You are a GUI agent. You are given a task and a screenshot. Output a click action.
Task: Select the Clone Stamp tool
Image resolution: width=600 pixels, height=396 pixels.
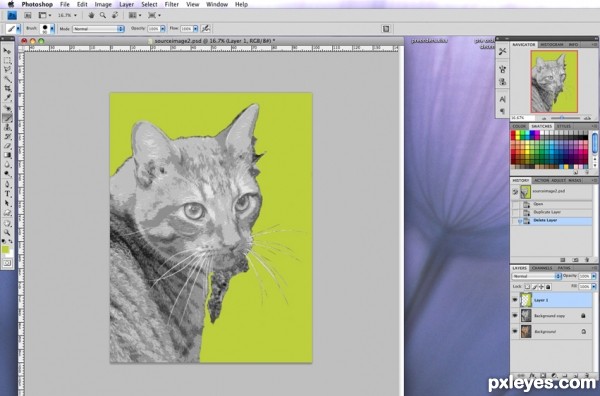[7, 127]
